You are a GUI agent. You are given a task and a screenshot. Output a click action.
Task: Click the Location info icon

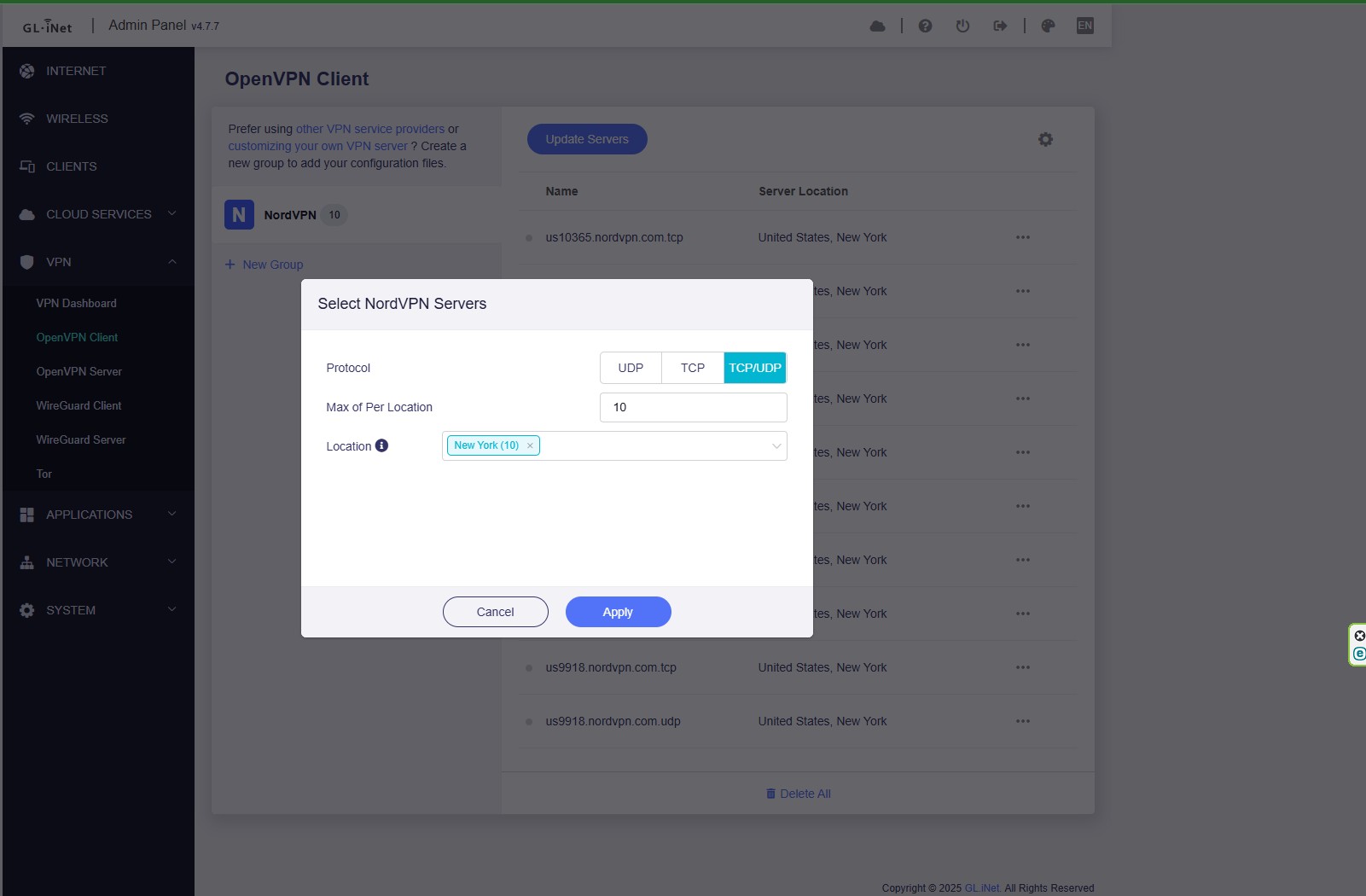click(381, 445)
